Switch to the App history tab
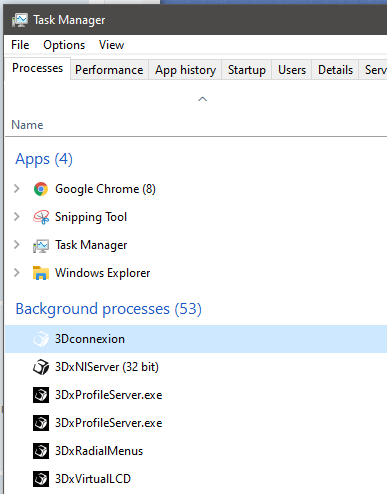 [x=185, y=70]
